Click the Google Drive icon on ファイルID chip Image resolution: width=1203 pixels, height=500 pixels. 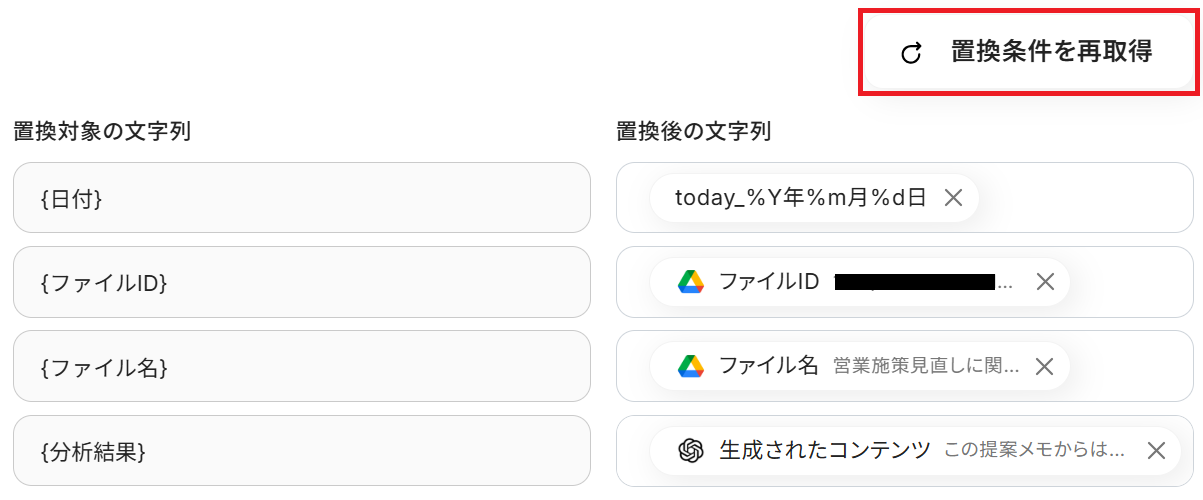[691, 282]
